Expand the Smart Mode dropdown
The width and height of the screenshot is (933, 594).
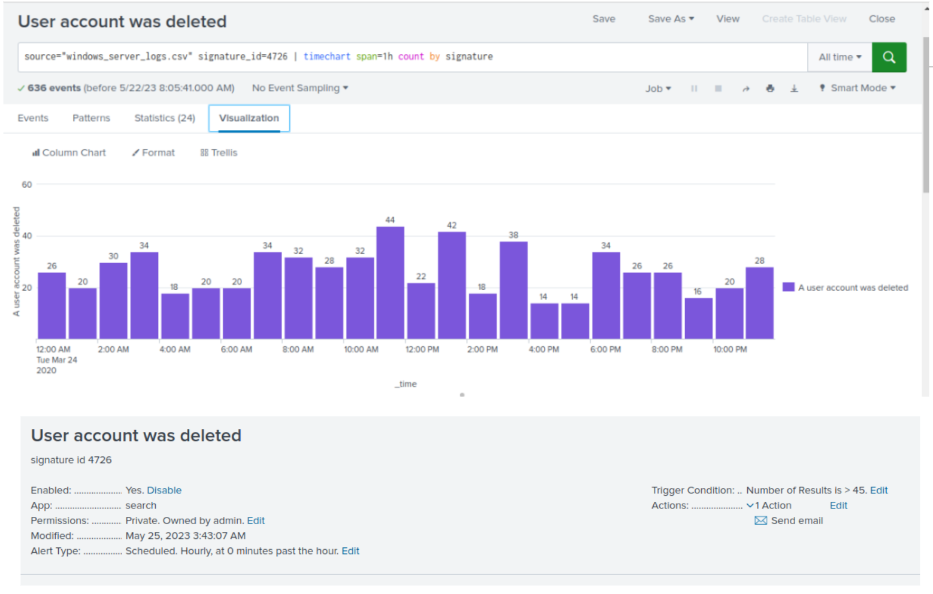[857, 88]
